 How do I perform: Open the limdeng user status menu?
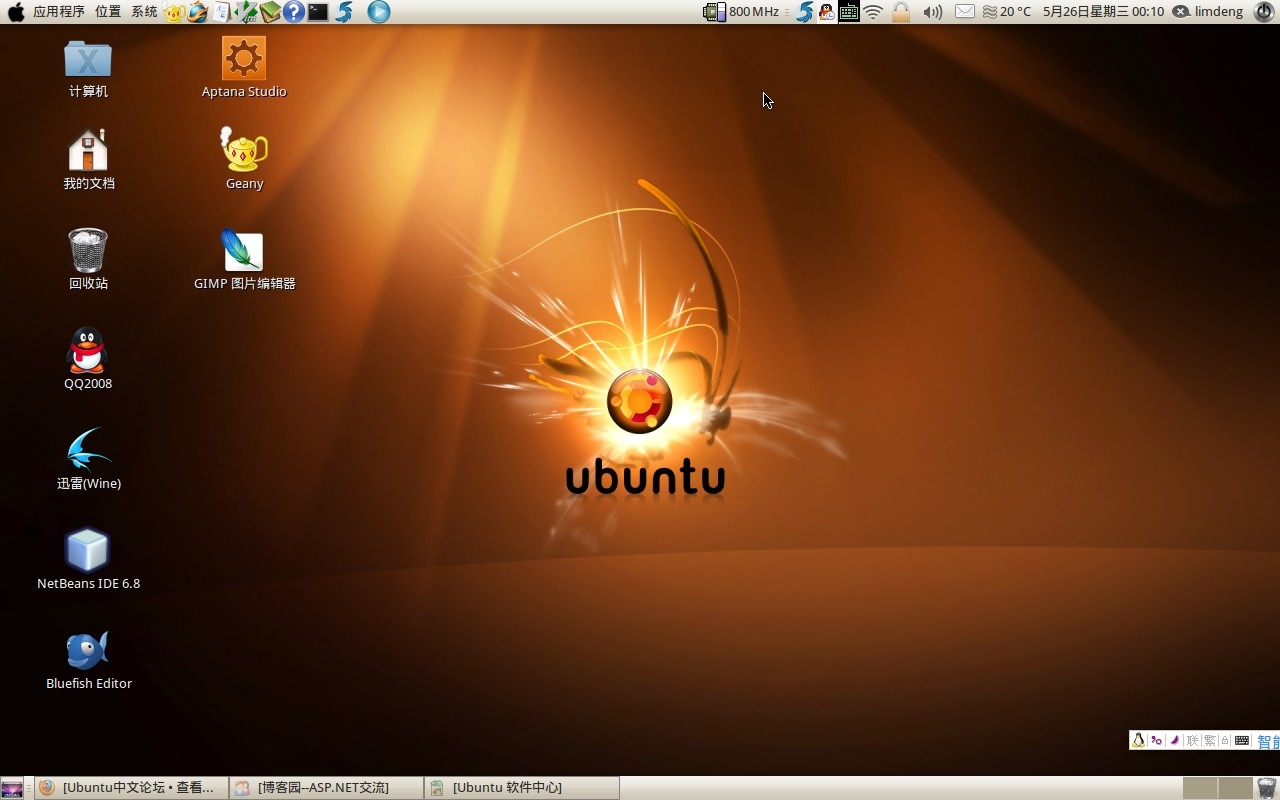click(x=1207, y=12)
